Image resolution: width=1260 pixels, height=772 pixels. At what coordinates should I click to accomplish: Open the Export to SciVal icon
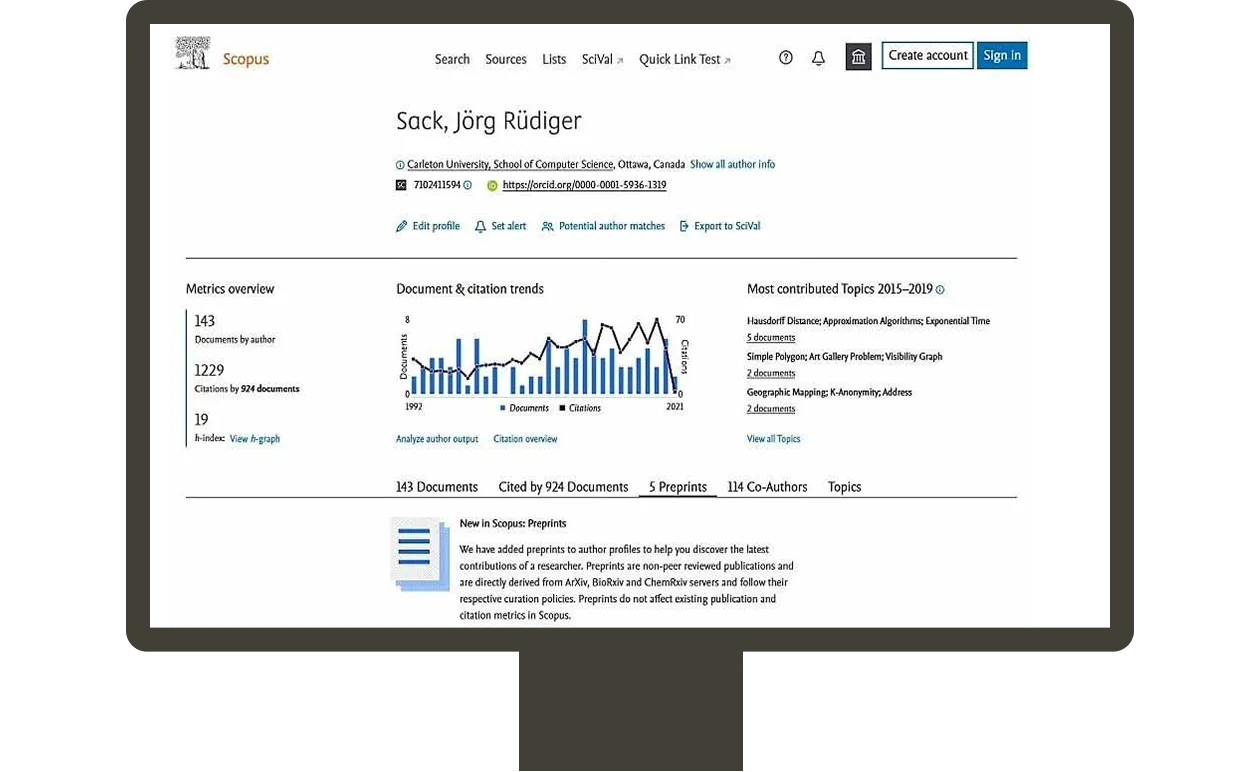682,226
